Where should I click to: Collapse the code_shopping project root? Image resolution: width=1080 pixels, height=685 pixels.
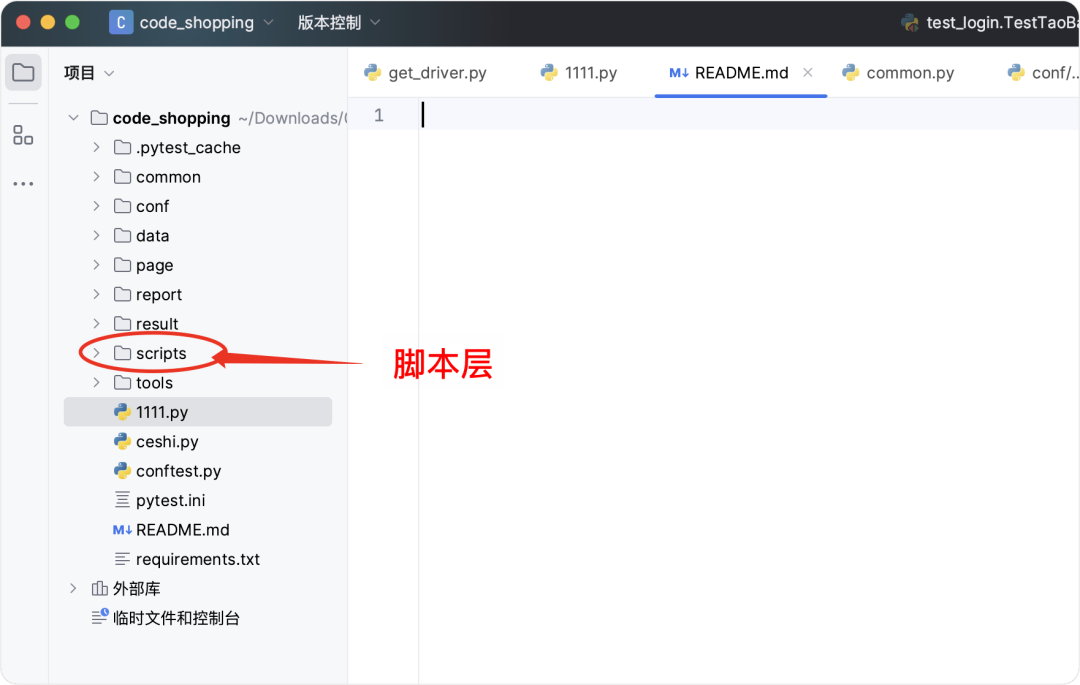point(72,117)
